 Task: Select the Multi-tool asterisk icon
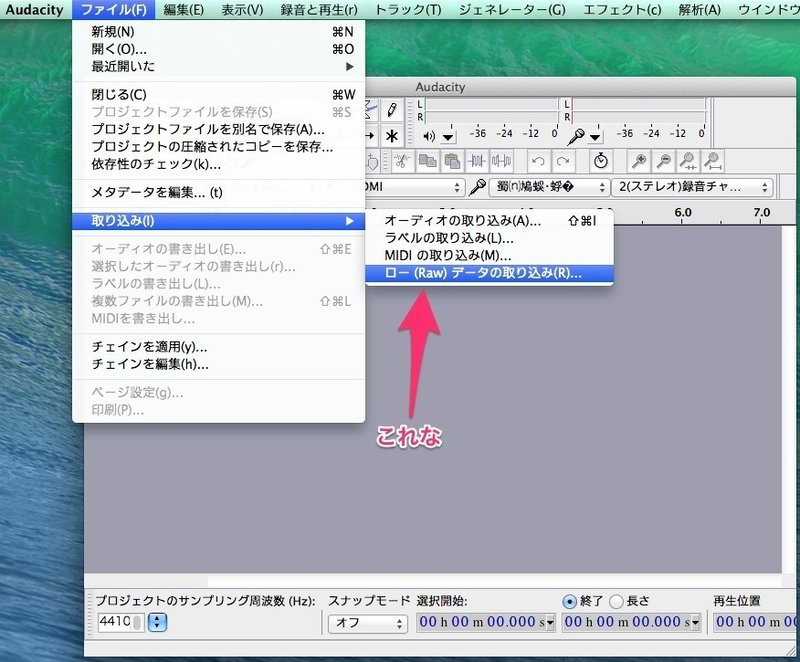coord(392,136)
